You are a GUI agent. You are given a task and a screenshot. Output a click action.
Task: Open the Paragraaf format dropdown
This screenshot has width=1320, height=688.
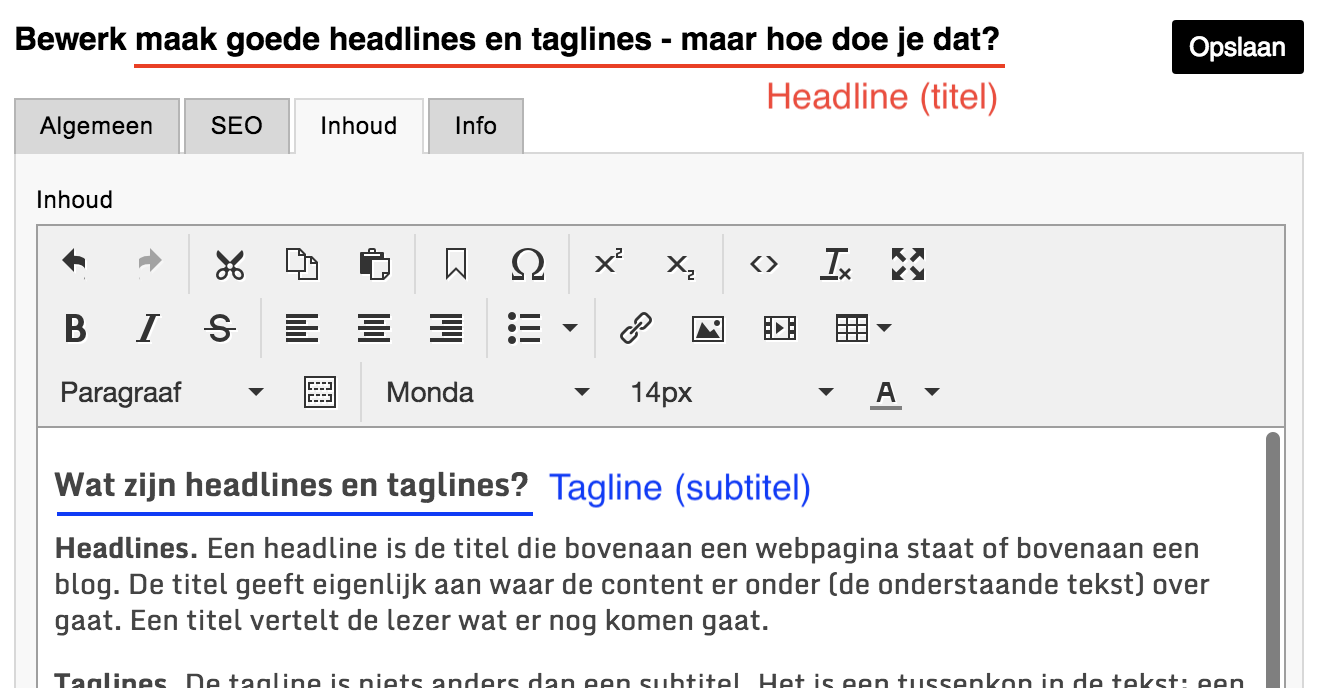pos(161,392)
